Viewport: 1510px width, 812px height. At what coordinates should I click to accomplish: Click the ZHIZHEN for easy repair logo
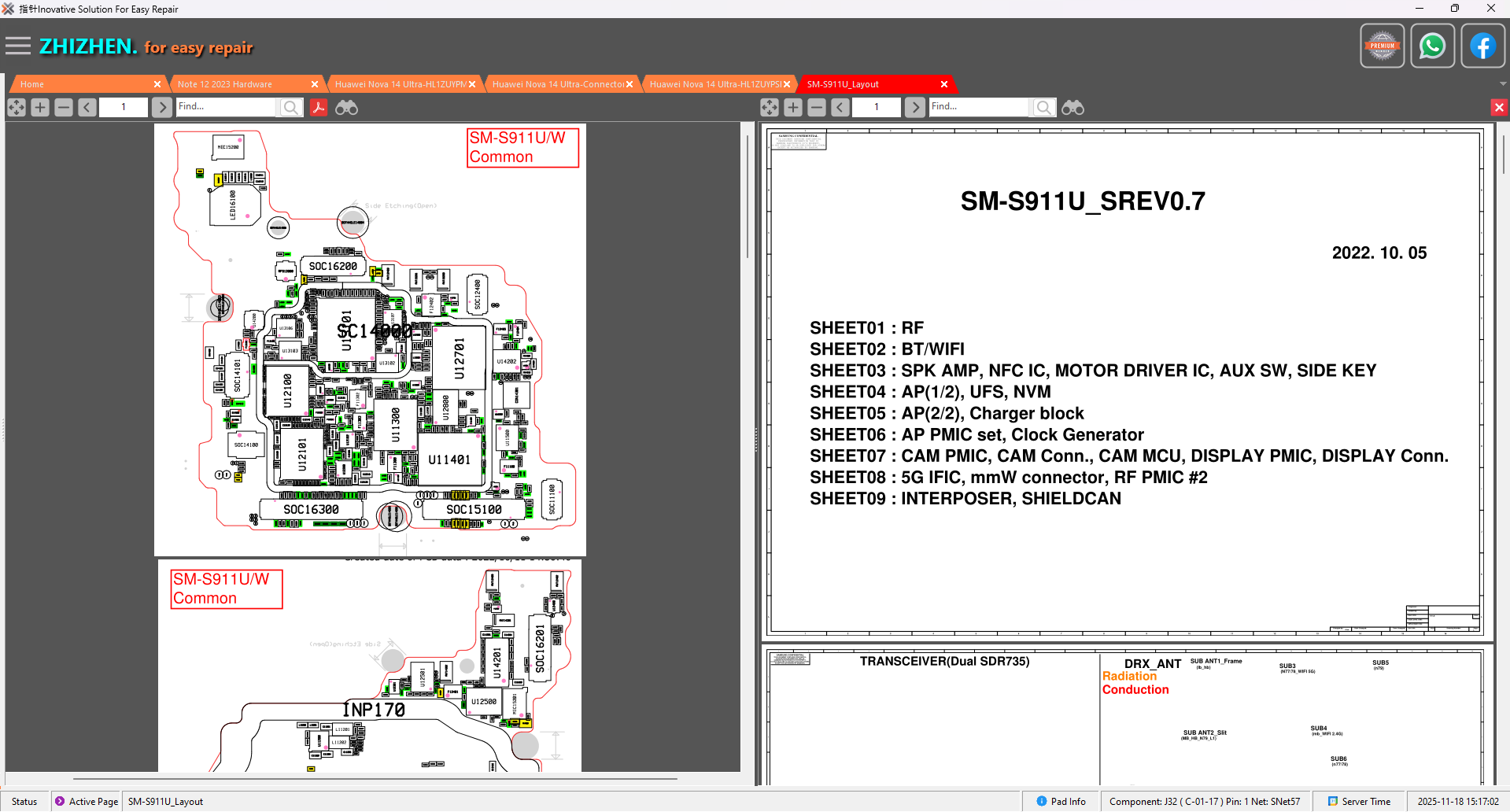pyautogui.click(x=146, y=46)
